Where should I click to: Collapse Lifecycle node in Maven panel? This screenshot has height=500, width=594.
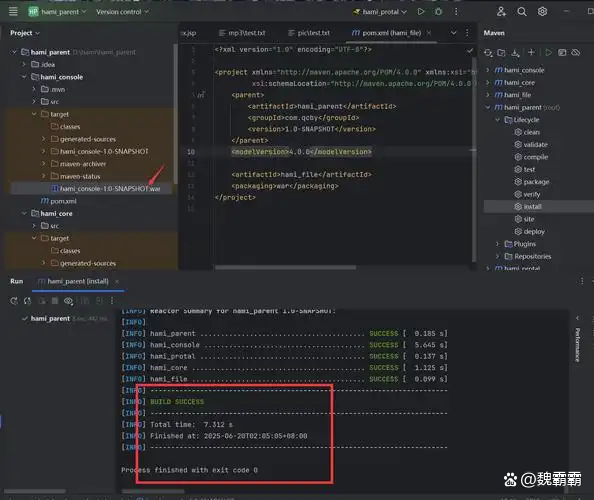tap(498, 120)
